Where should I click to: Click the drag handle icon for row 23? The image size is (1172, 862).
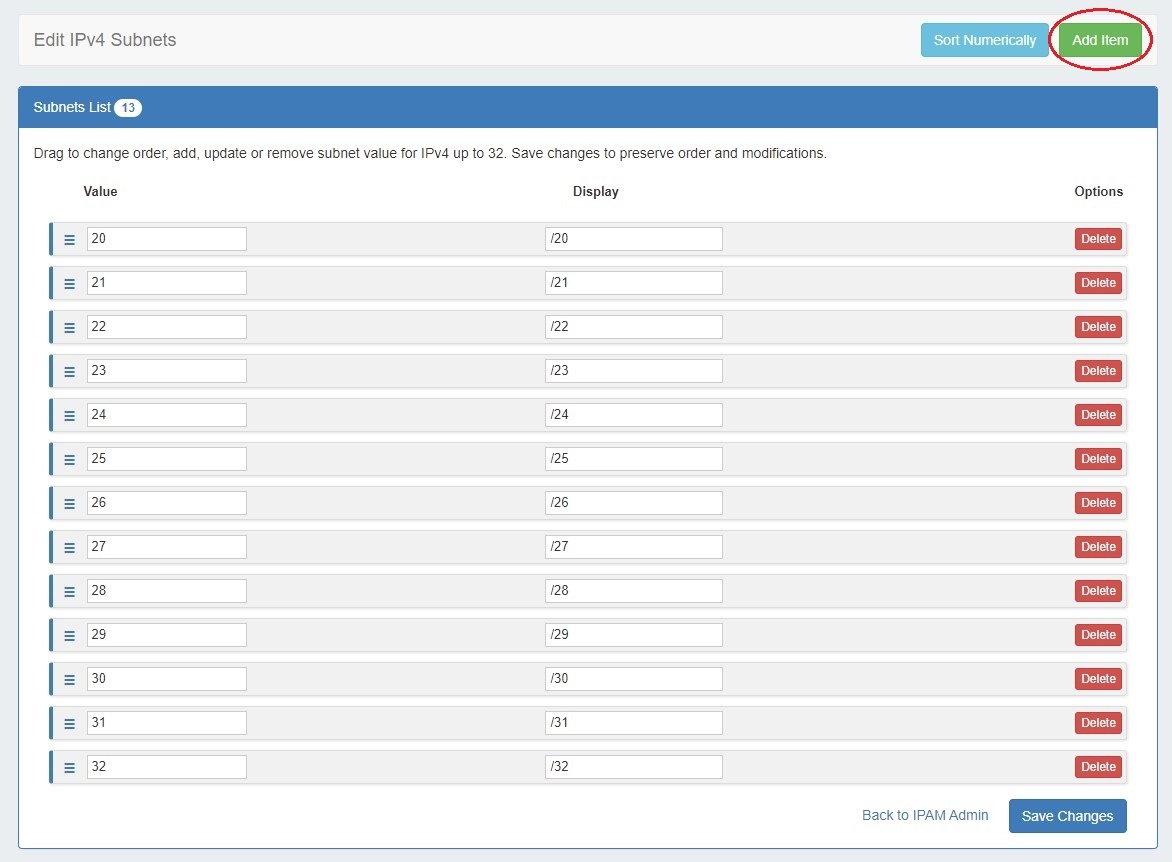(69, 372)
